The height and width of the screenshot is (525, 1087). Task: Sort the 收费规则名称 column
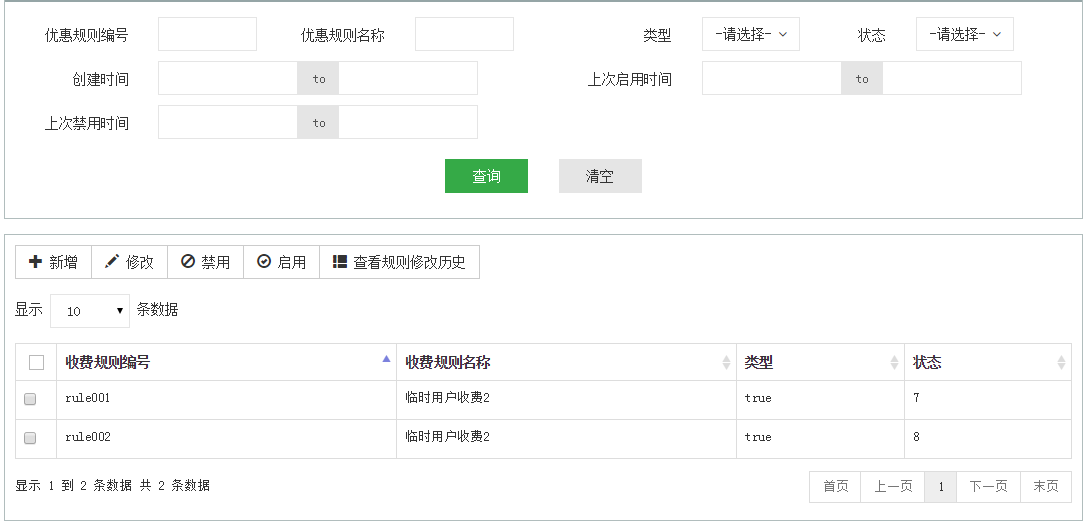(x=726, y=362)
